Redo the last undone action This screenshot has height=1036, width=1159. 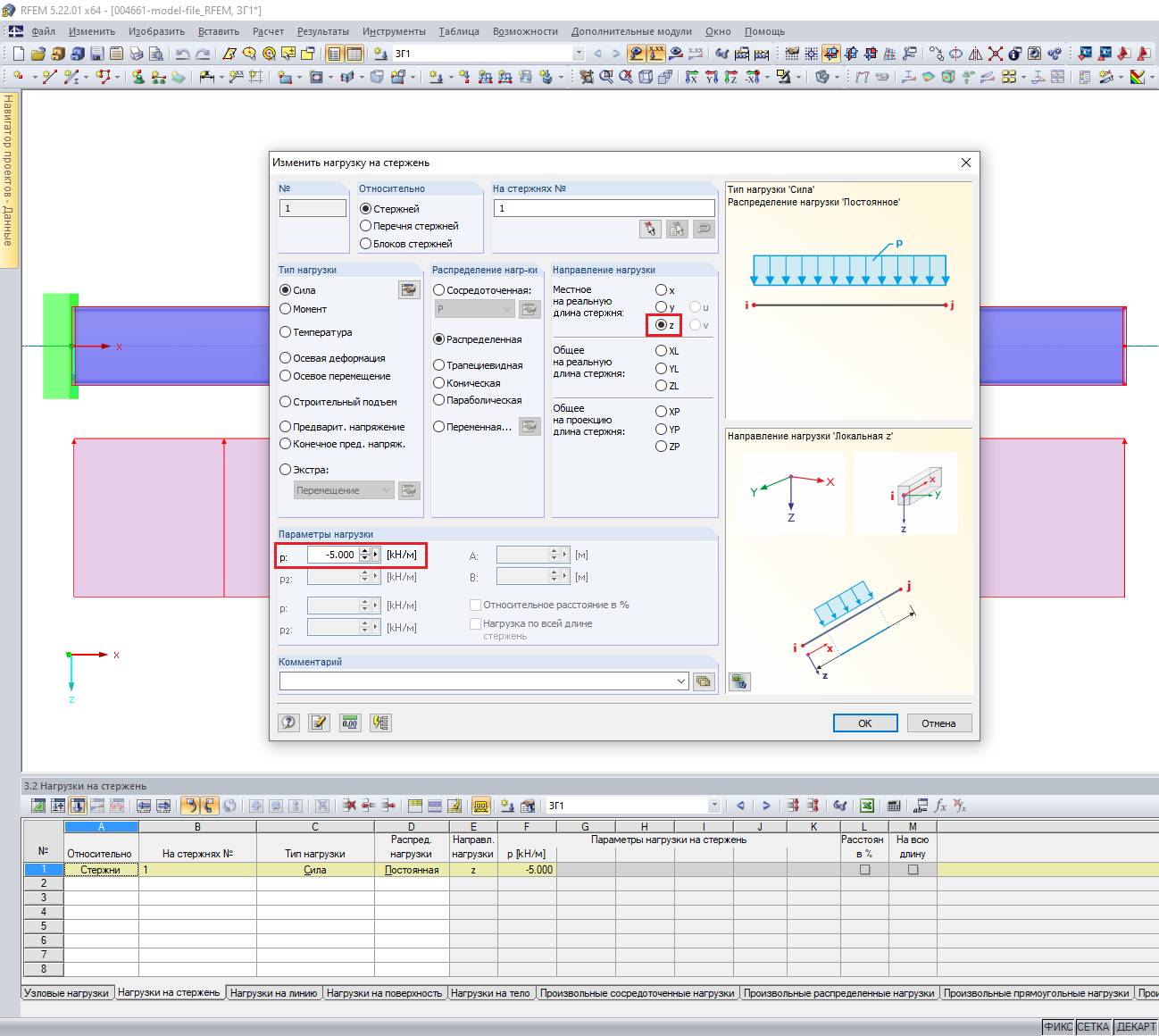[204, 54]
